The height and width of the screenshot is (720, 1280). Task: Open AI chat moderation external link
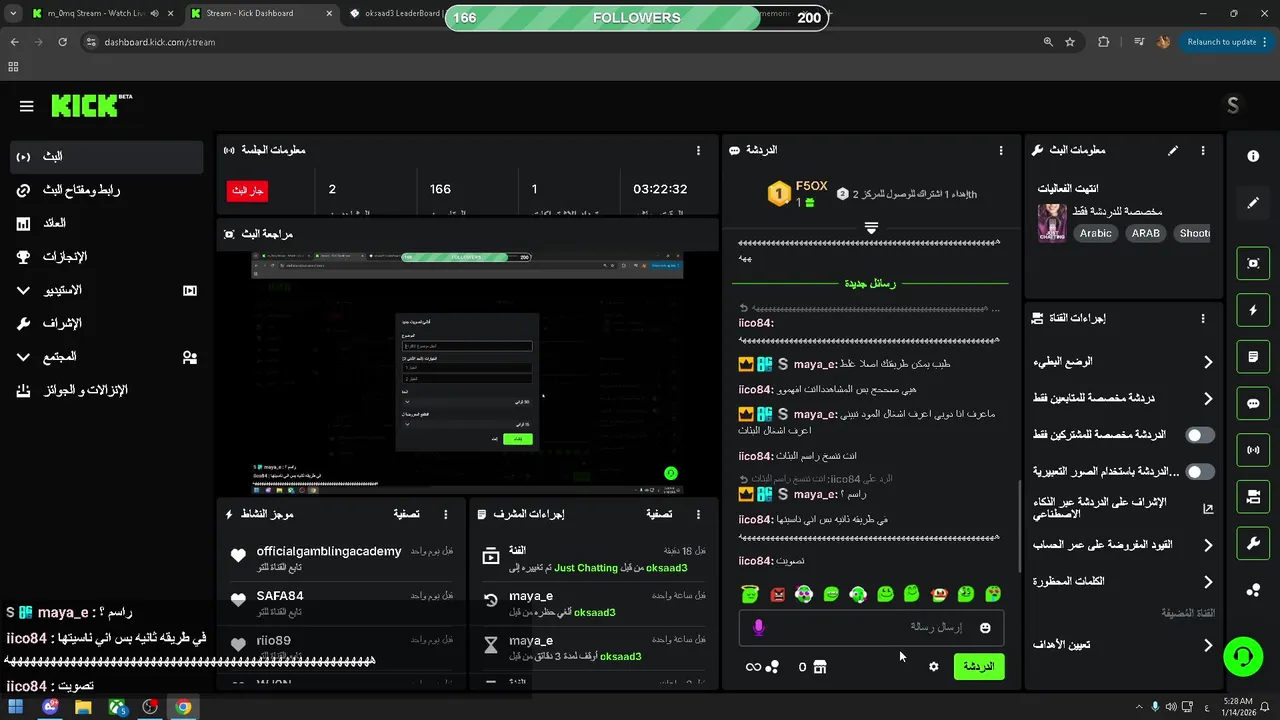[x=1208, y=508]
